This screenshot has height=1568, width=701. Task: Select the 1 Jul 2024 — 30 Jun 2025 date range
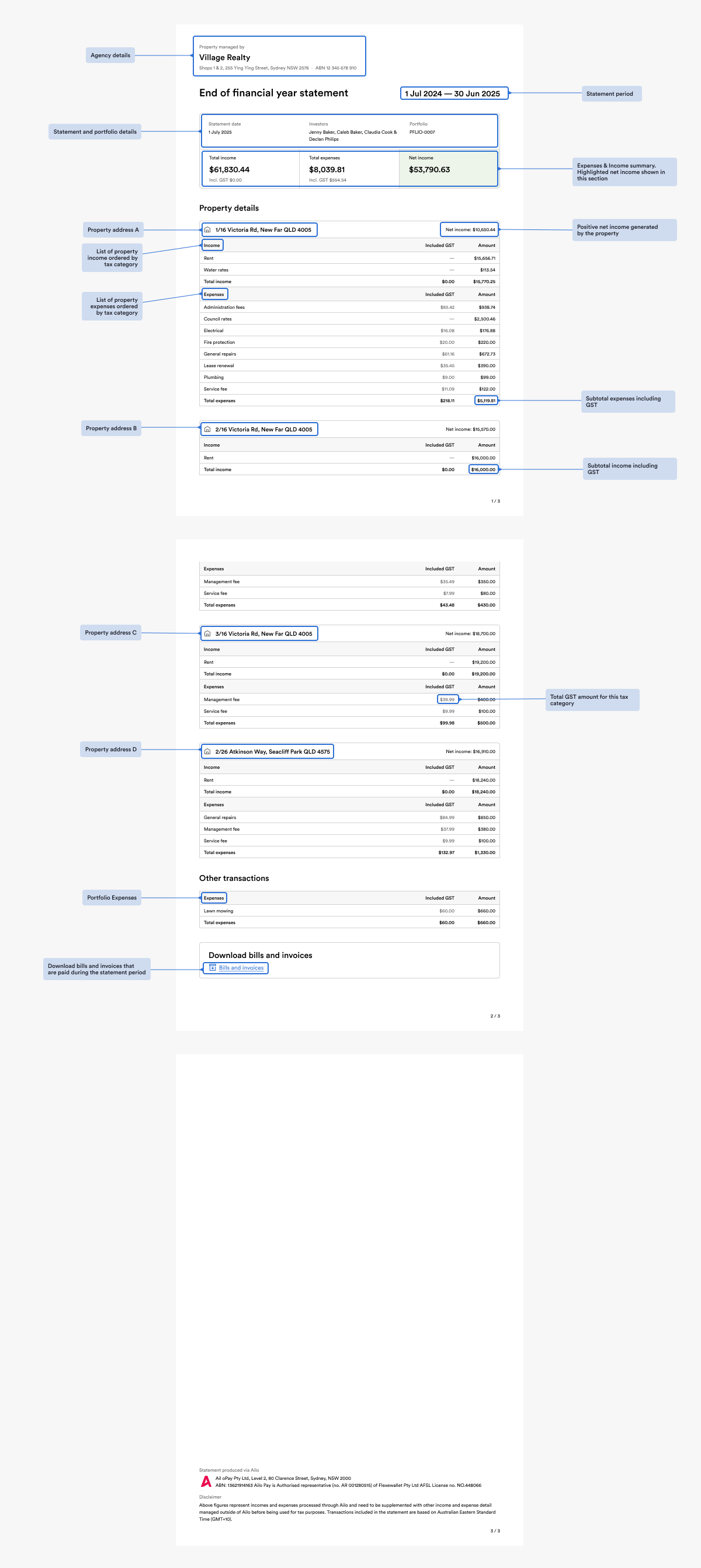[454, 93]
